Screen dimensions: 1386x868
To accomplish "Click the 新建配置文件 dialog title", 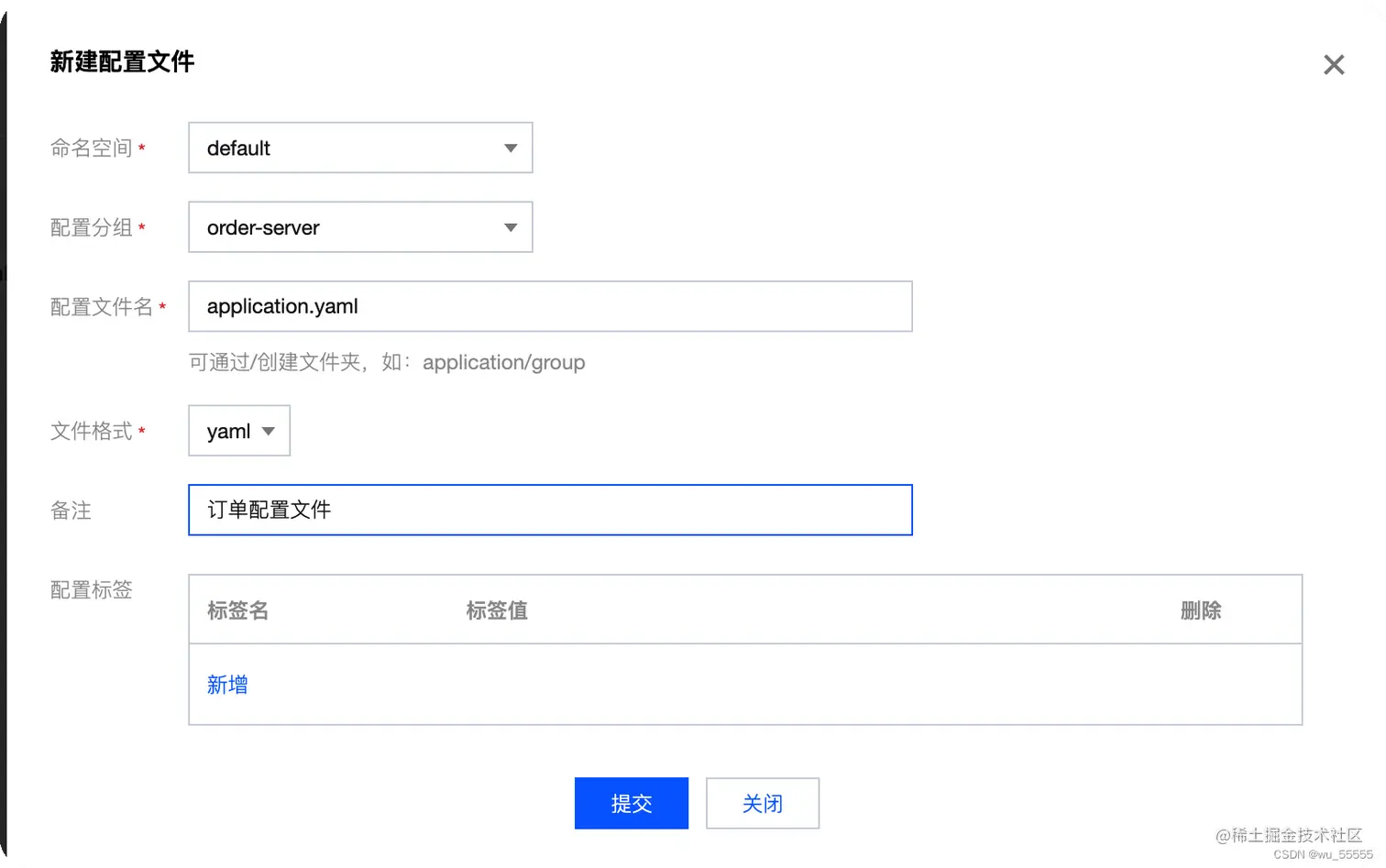I will point(122,61).
